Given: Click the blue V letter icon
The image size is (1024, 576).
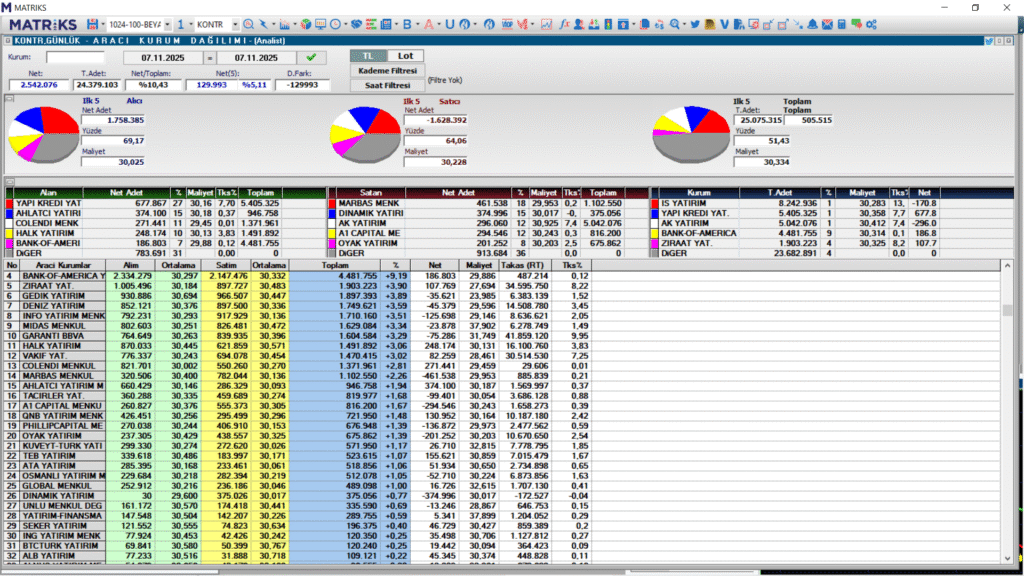Looking at the screenshot, I should click(724, 24).
